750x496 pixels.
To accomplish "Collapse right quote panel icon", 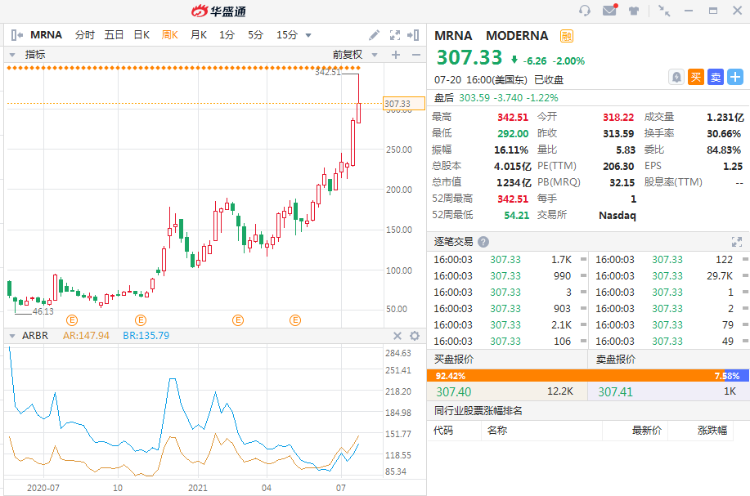I will [413, 35].
